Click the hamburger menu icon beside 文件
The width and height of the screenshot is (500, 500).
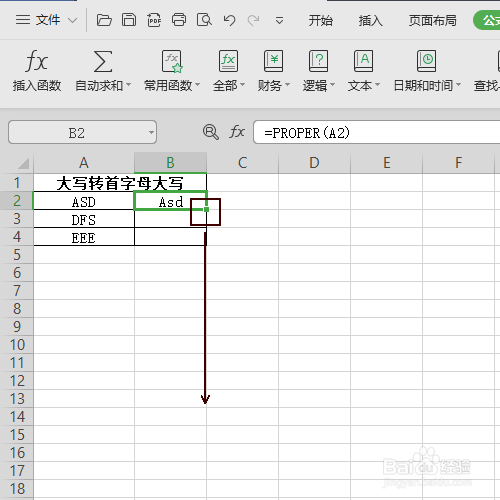[23, 20]
